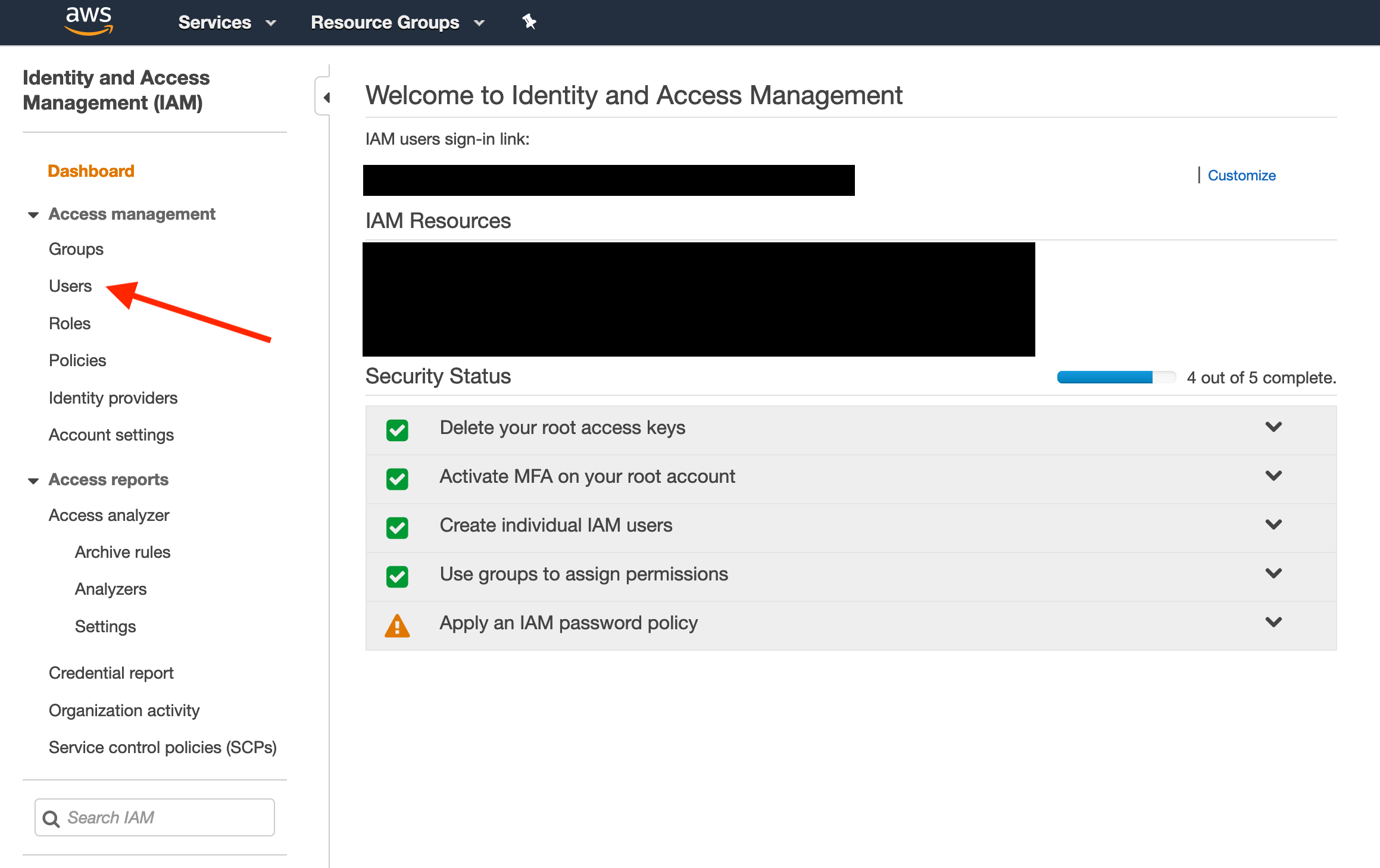Open the Services dropdown menu
The image size is (1380, 868).
tap(227, 23)
